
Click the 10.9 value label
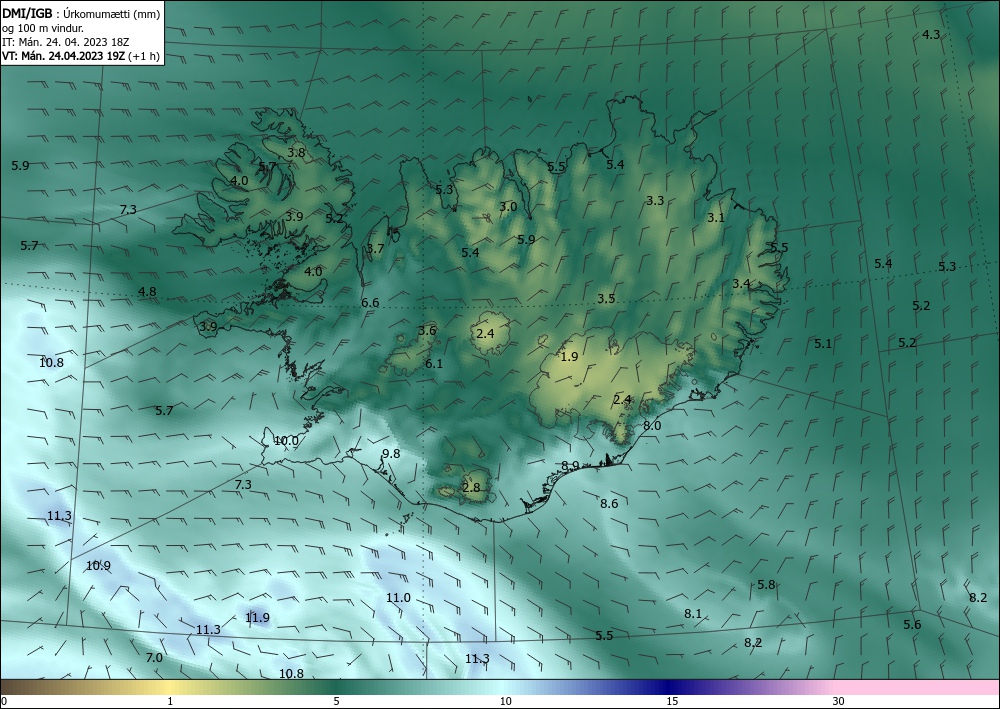98,566
